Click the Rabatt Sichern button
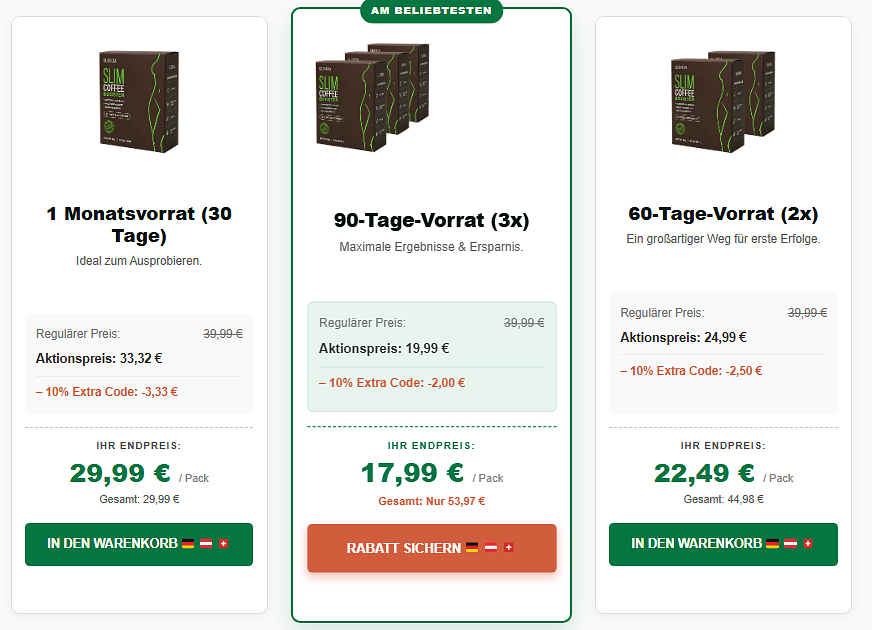 (x=432, y=548)
